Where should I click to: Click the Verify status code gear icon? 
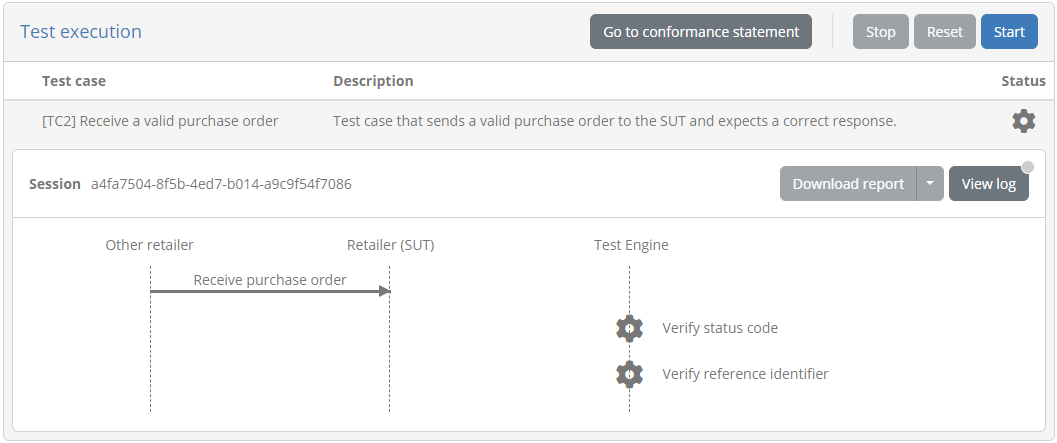pyautogui.click(x=630, y=328)
